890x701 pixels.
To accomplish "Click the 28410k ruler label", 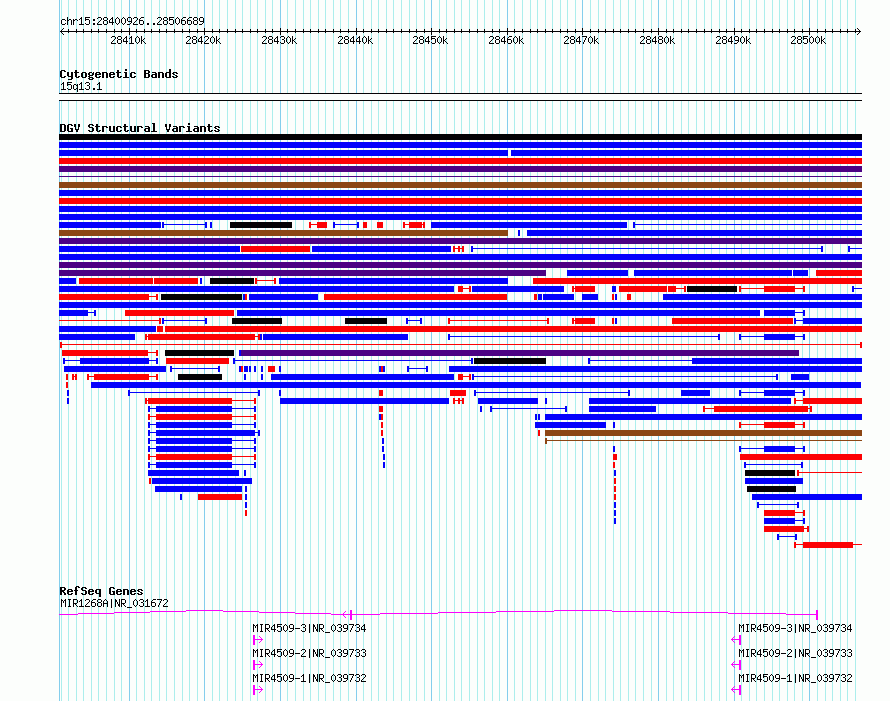I will pos(128,40).
